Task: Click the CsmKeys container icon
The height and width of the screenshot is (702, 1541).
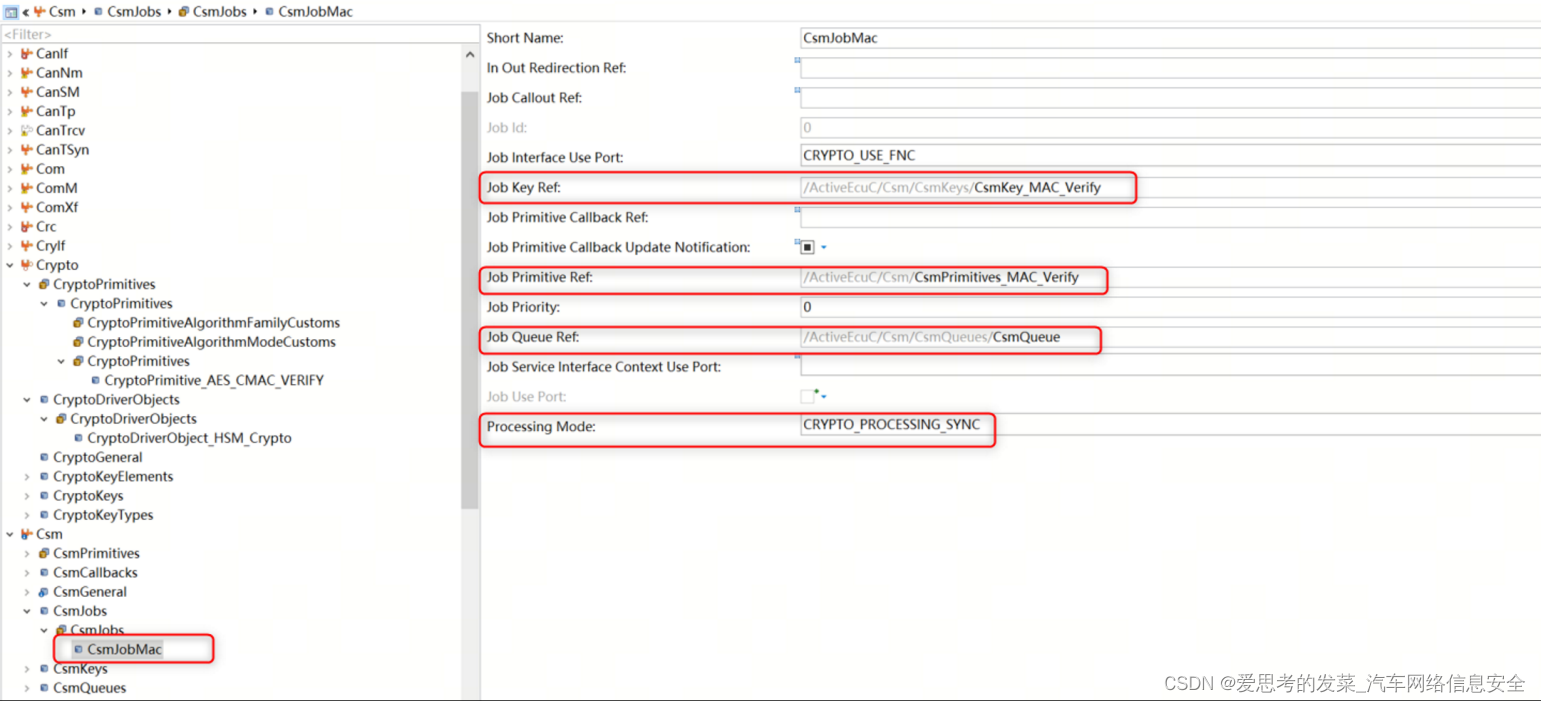Action: [x=42, y=668]
